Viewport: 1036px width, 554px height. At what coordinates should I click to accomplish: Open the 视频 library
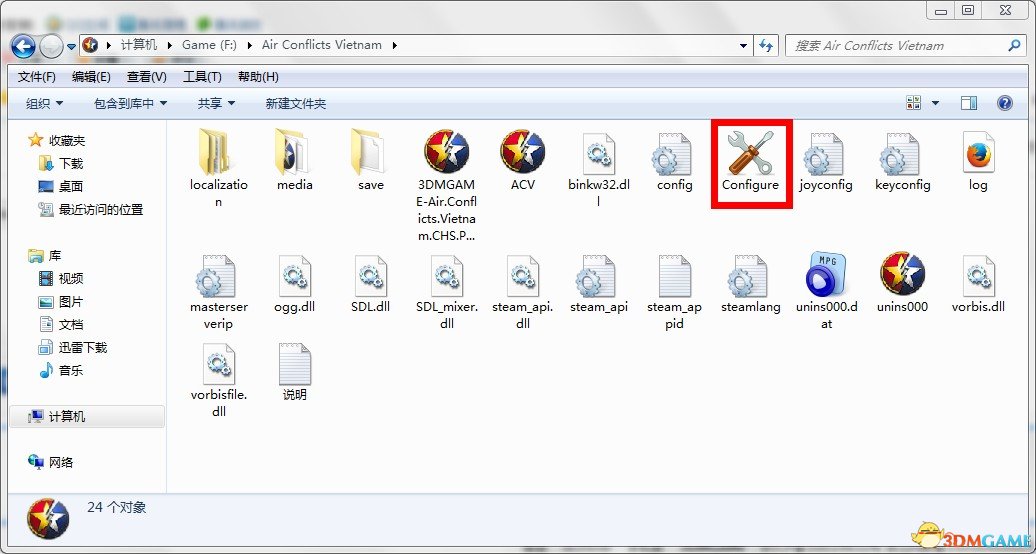[x=71, y=278]
